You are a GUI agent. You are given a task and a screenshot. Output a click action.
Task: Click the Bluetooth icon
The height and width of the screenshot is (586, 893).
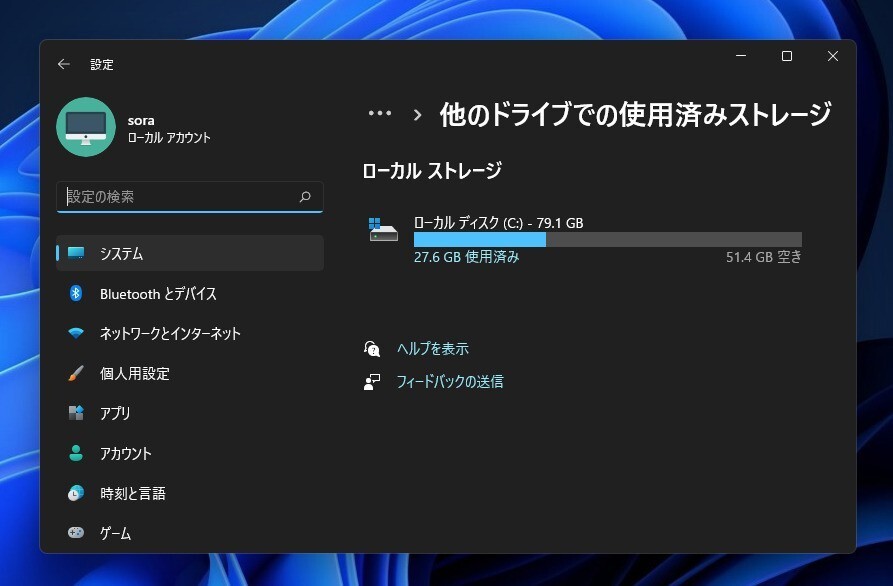[x=76, y=293]
